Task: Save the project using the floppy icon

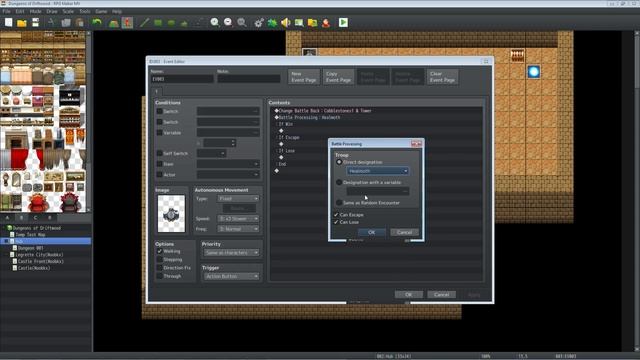Action: 36,22
